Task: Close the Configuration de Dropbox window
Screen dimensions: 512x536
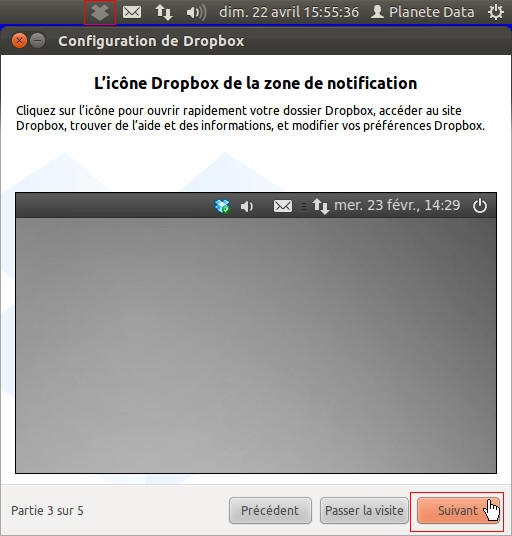Action: click(19, 41)
